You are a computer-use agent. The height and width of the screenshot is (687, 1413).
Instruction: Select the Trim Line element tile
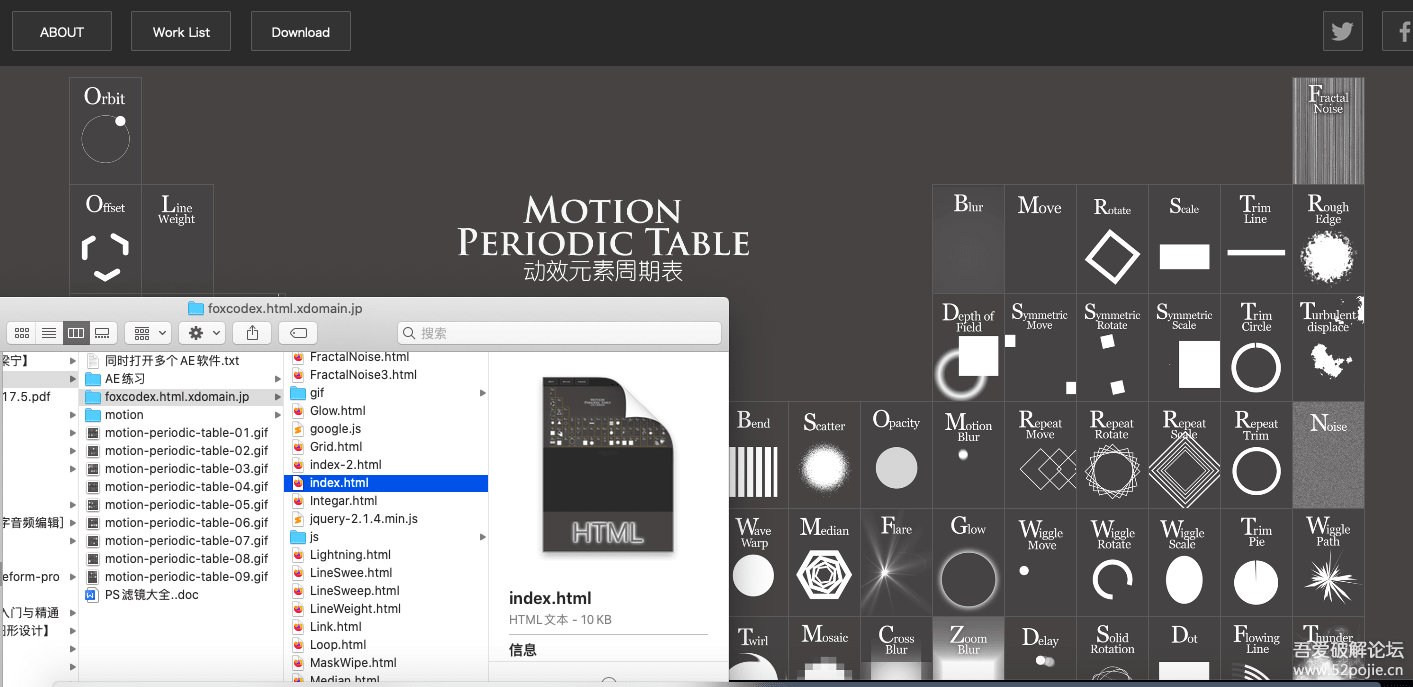pyautogui.click(x=1256, y=238)
